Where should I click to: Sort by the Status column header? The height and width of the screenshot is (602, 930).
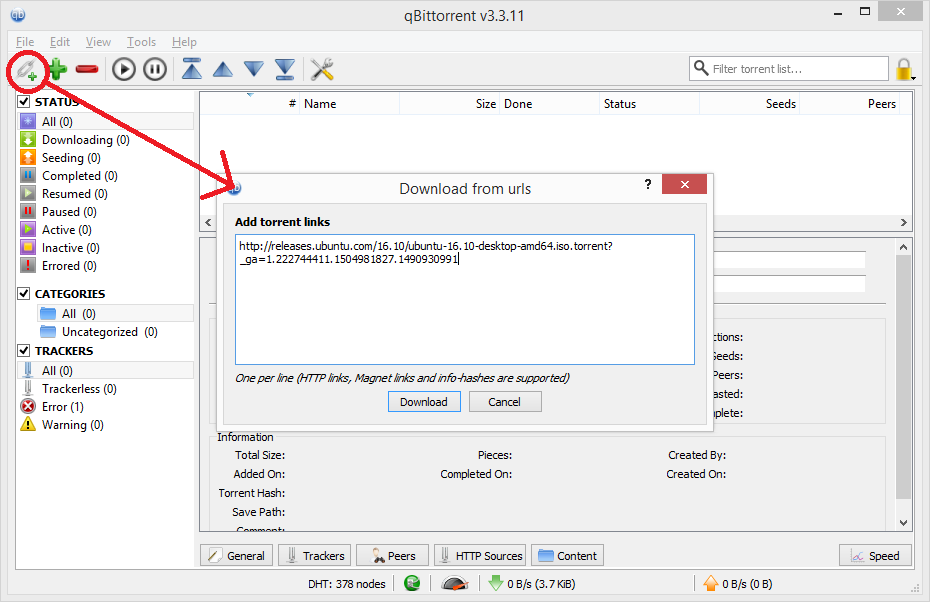[650, 104]
